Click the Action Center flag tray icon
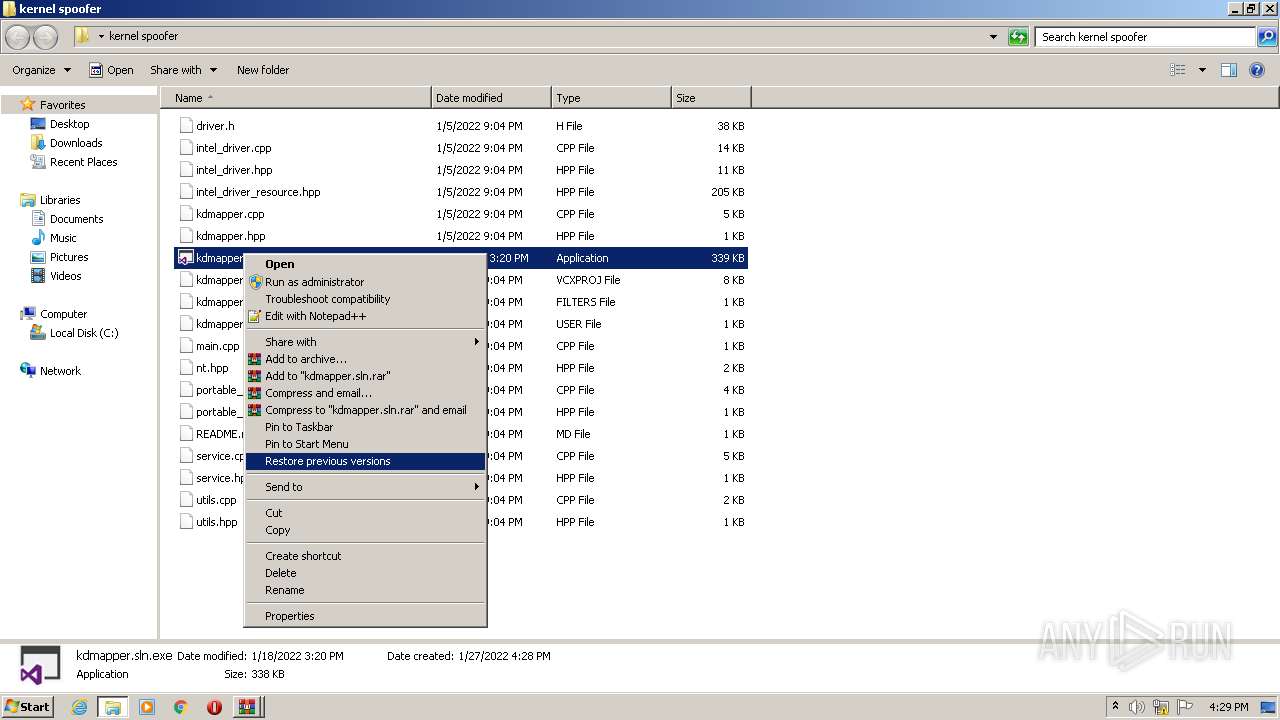 1185,707
